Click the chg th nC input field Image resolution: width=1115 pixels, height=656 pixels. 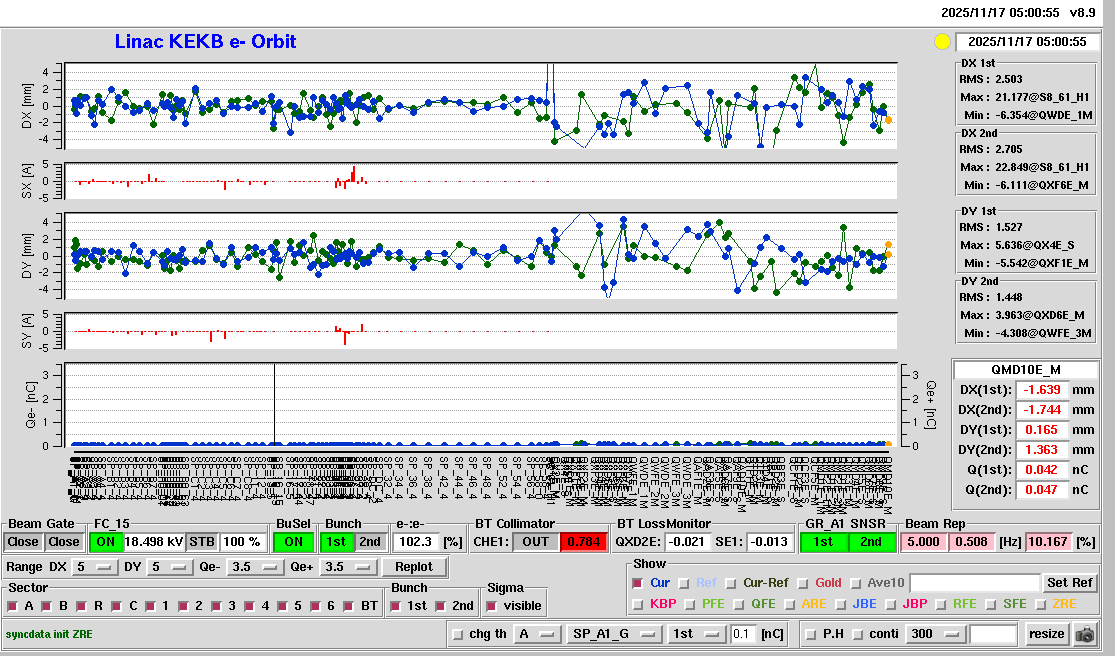tap(742, 634)
